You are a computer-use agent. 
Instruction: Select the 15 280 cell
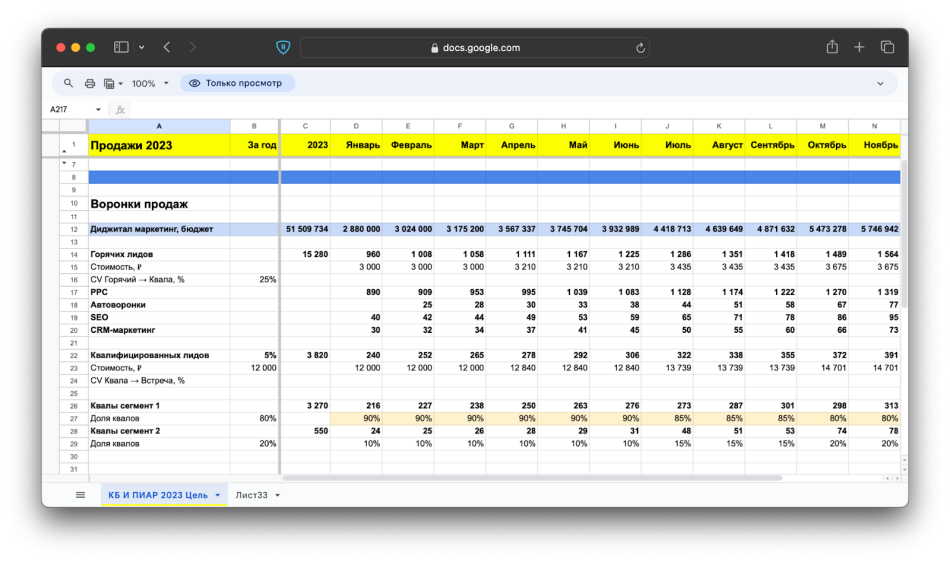point(305,254)
